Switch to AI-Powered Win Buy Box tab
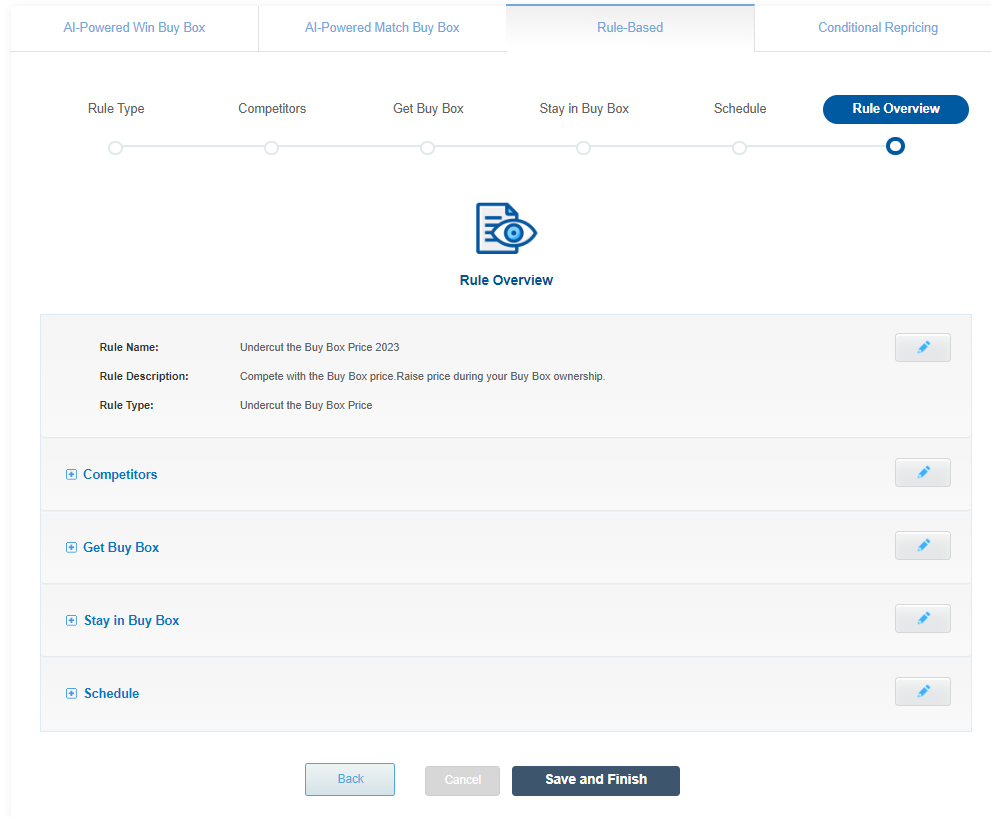 tap(134, 28)
